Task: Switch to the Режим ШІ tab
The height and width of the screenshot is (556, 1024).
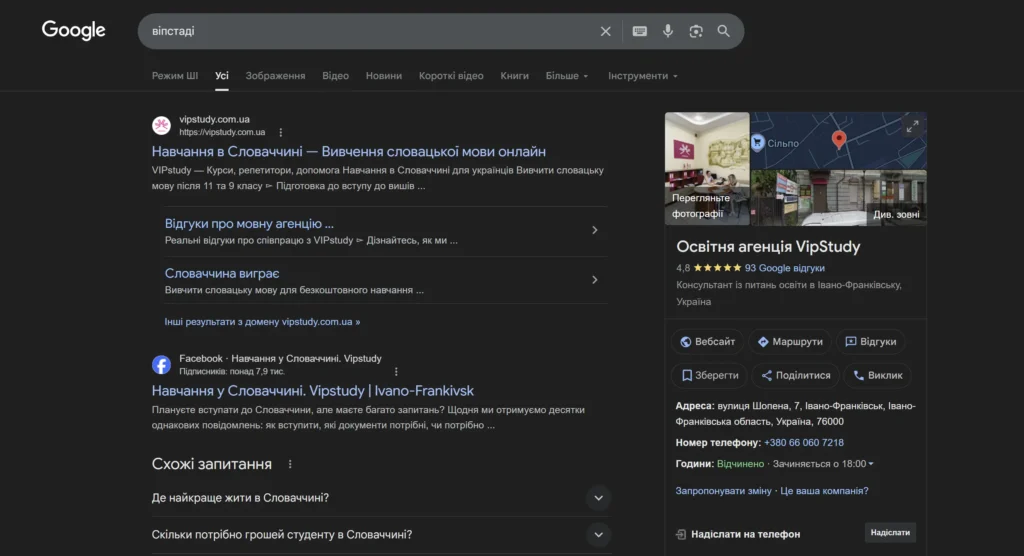Action: click(175, 76)
